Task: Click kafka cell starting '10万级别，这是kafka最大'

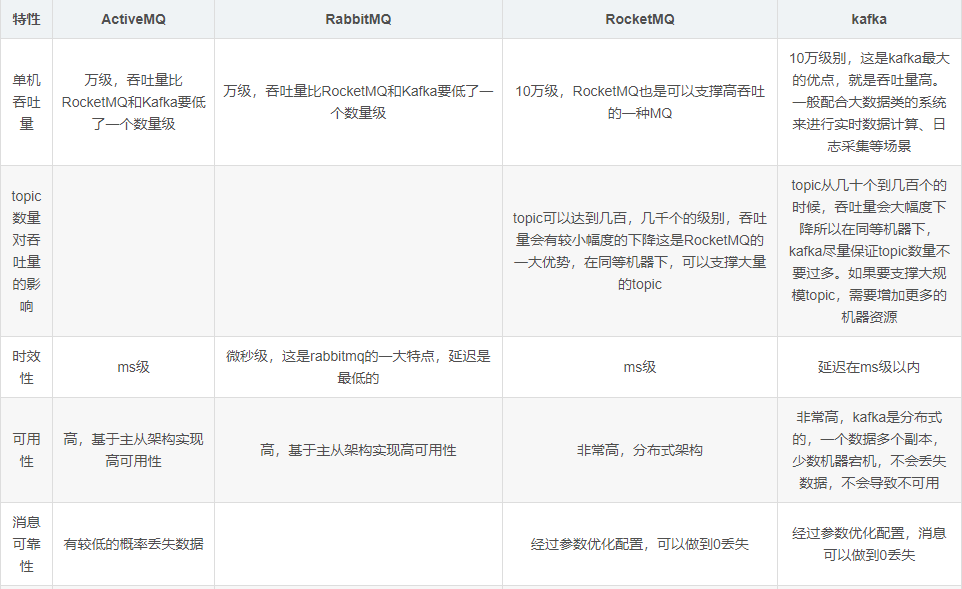Action: (x=869, y=102)
